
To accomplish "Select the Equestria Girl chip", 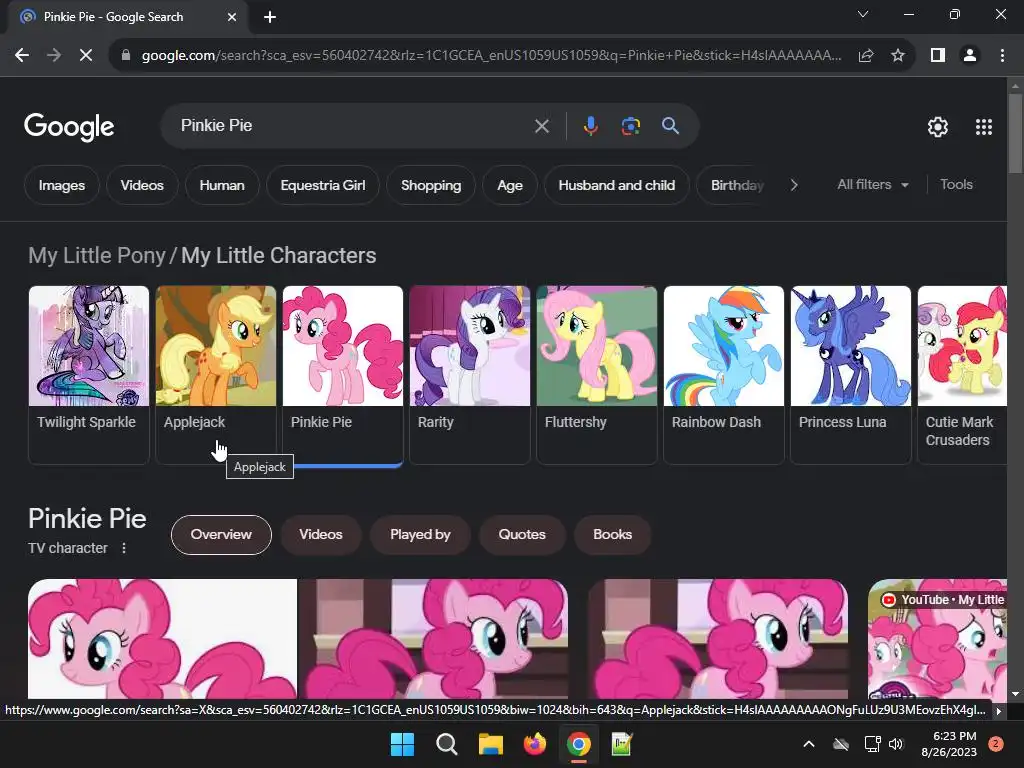I will coord(323,185).
